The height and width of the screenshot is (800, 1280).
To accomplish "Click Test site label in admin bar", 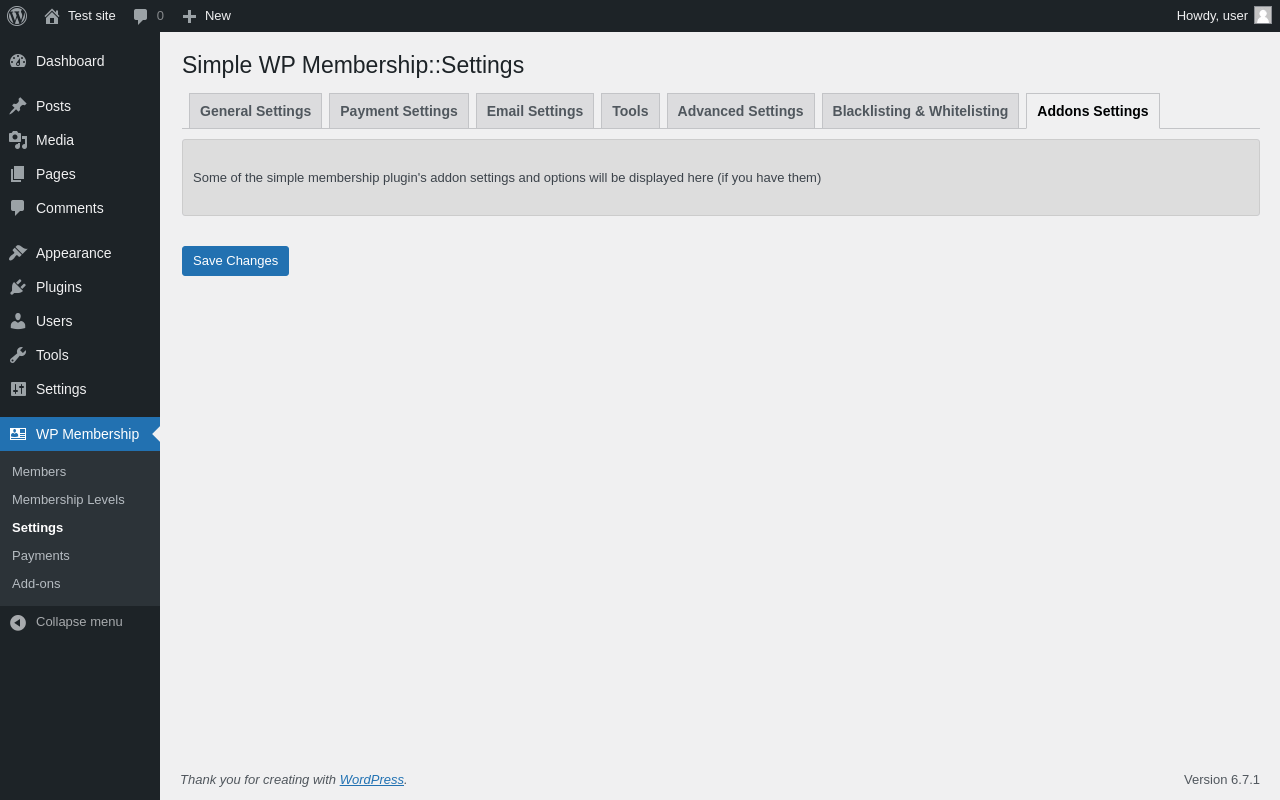I will 92,16.
